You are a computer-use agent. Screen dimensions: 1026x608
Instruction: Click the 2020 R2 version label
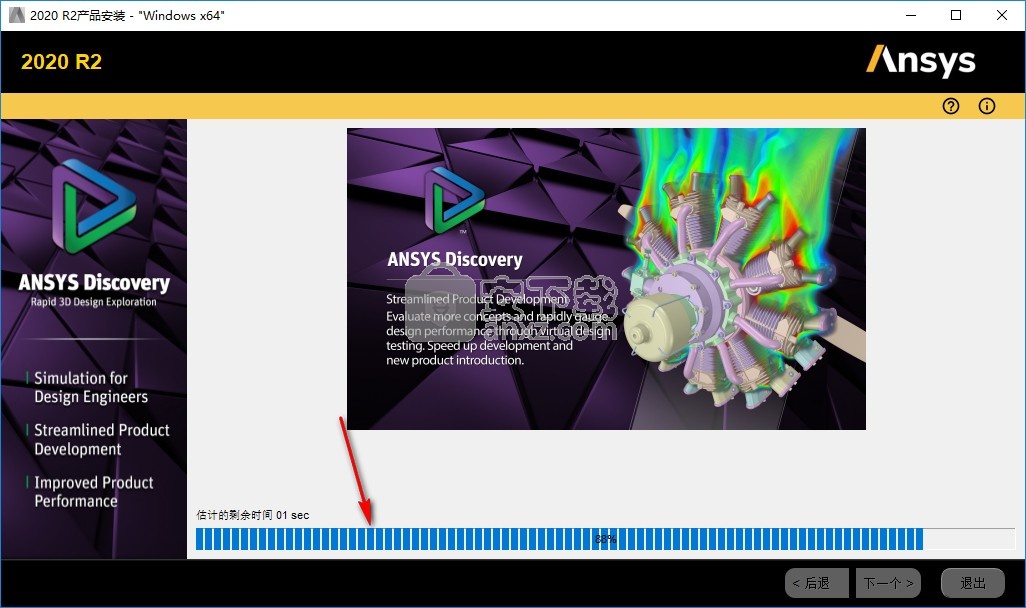pos(62,62)
